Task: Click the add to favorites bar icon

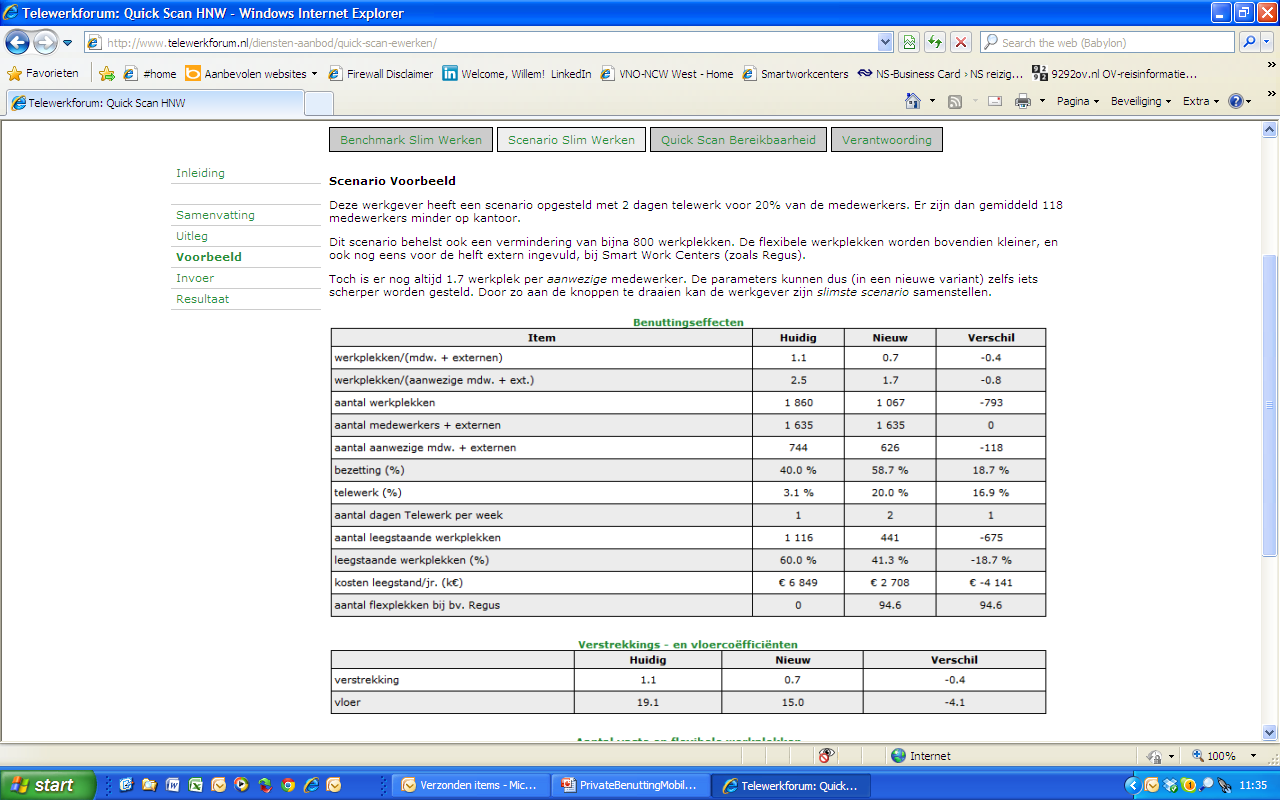Action: [x=107, y=73]
